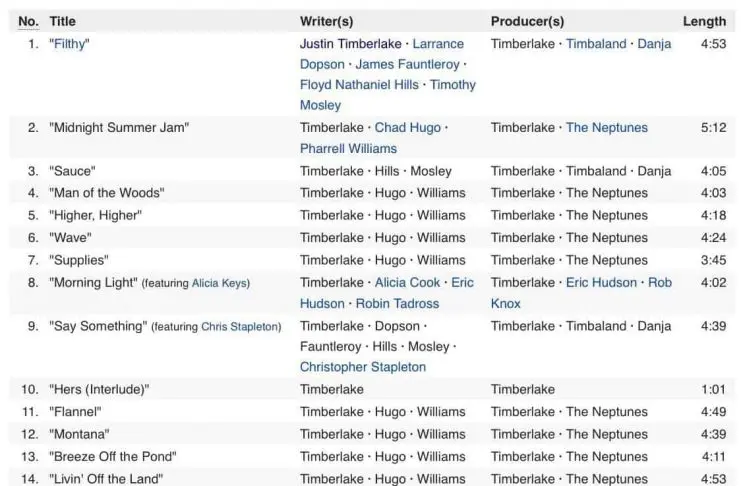Viewport: 741px width, 486px height.
Task: Click the Length column header
Action: 704,21
